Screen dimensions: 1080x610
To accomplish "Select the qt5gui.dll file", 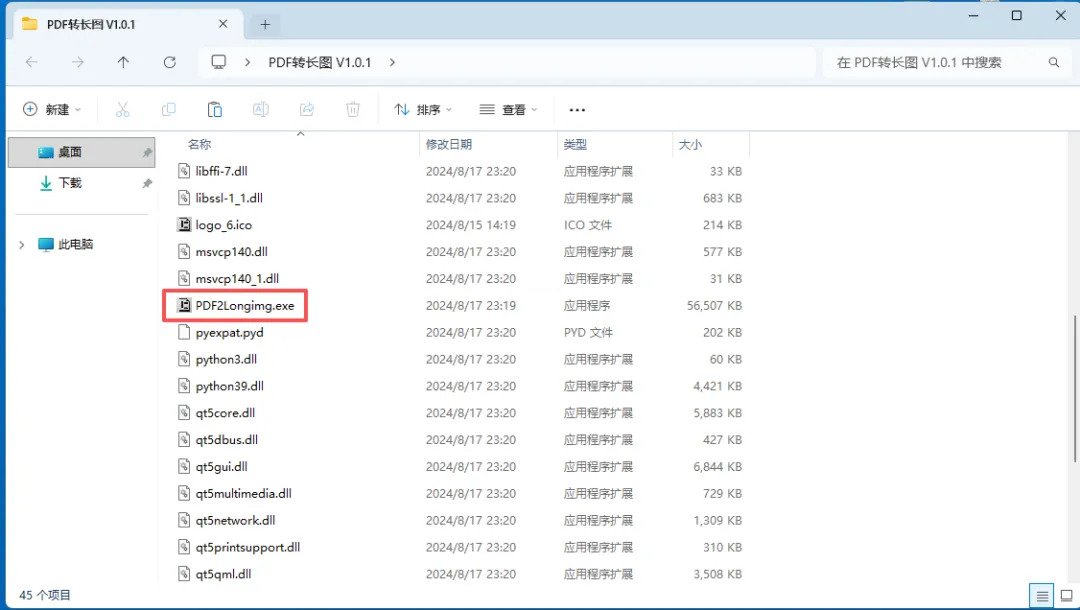I will click(x=221, y=466).
